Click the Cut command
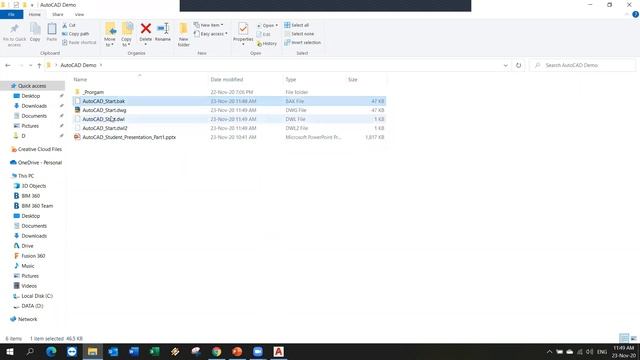The image size is (640, 360). tap(69, 25)
